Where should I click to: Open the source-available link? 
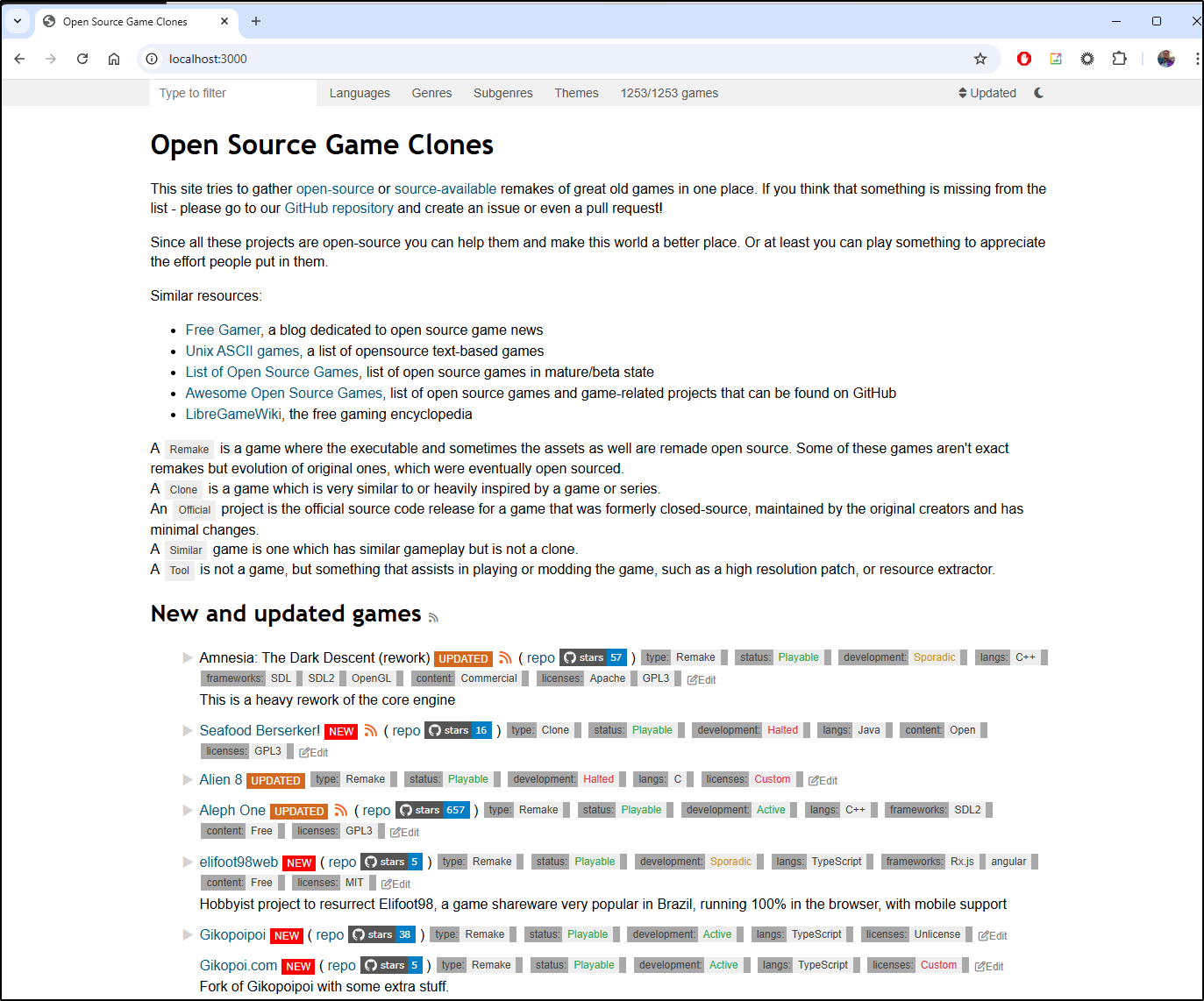point(445,188)
